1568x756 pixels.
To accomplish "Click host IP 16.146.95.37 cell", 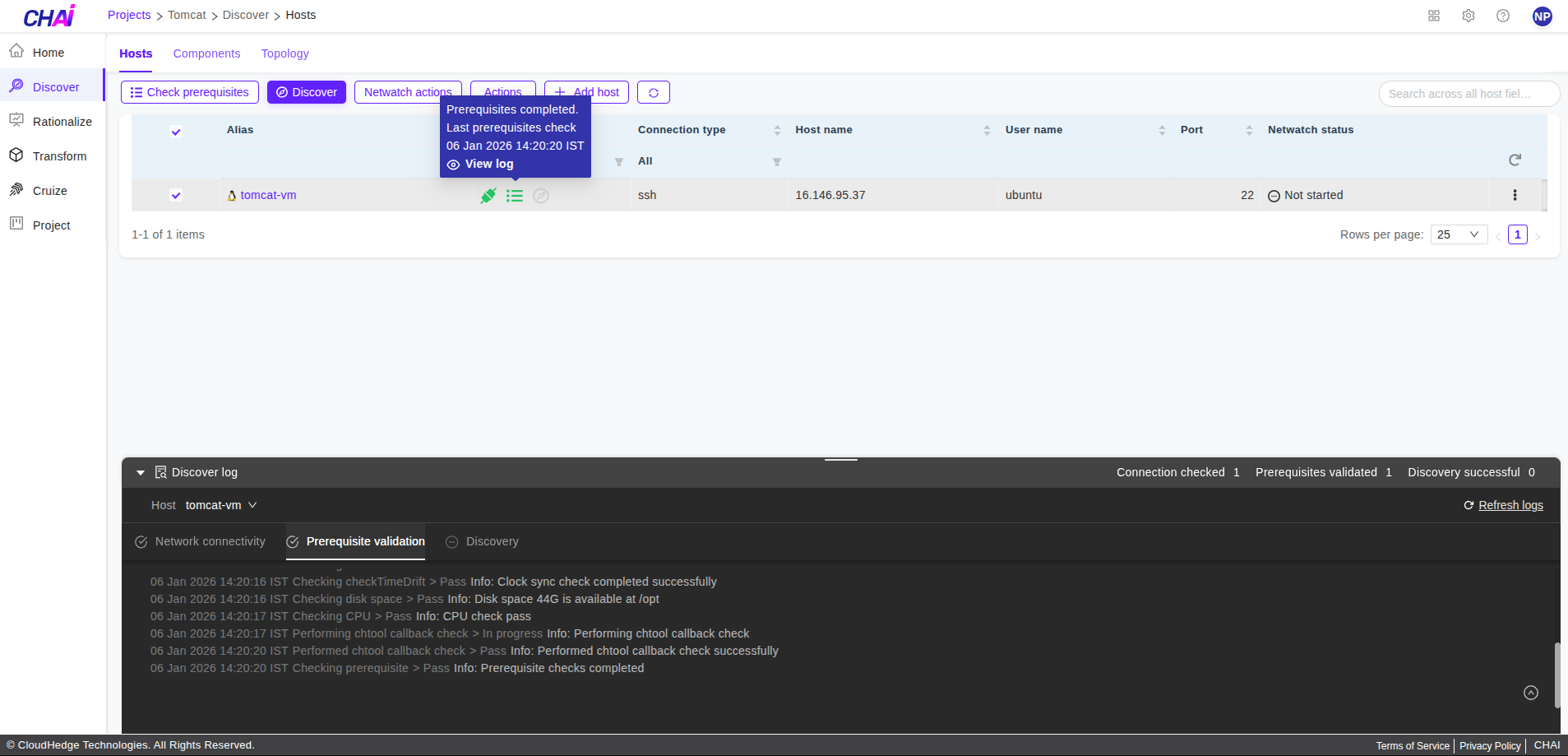I will click(830, 195).
